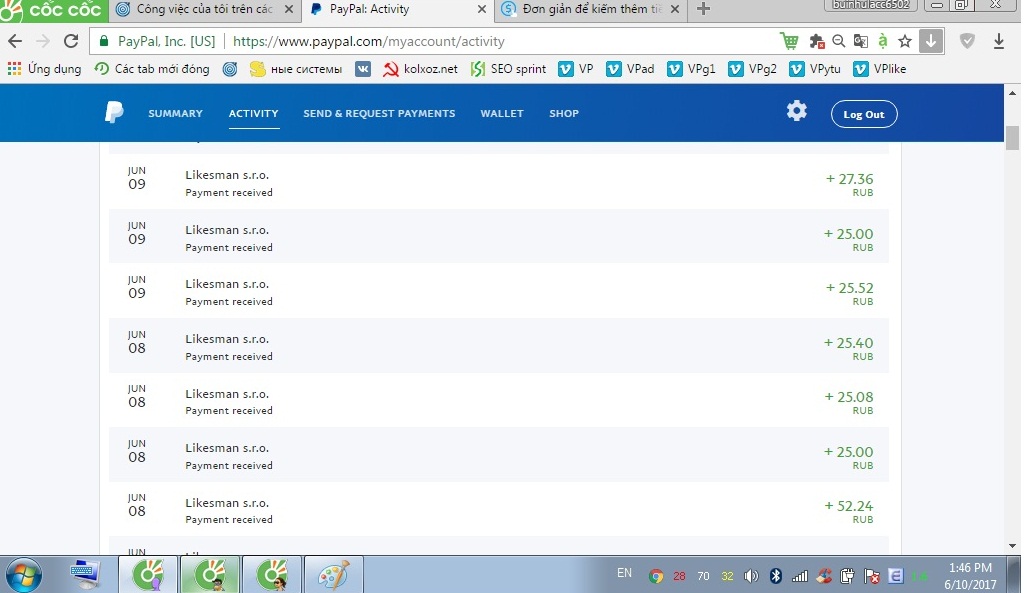Open the ные системы bookmark

coord(296,69)
